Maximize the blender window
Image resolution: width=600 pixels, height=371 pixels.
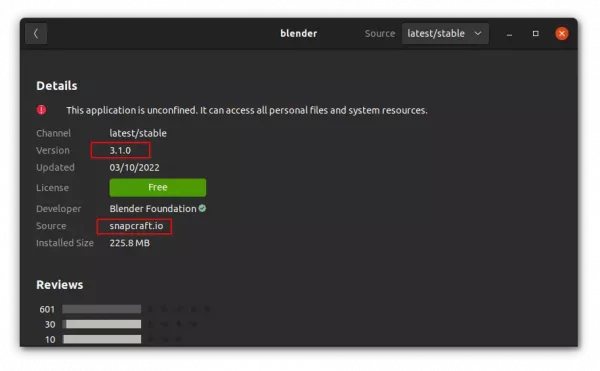click(x=536, y=34)
